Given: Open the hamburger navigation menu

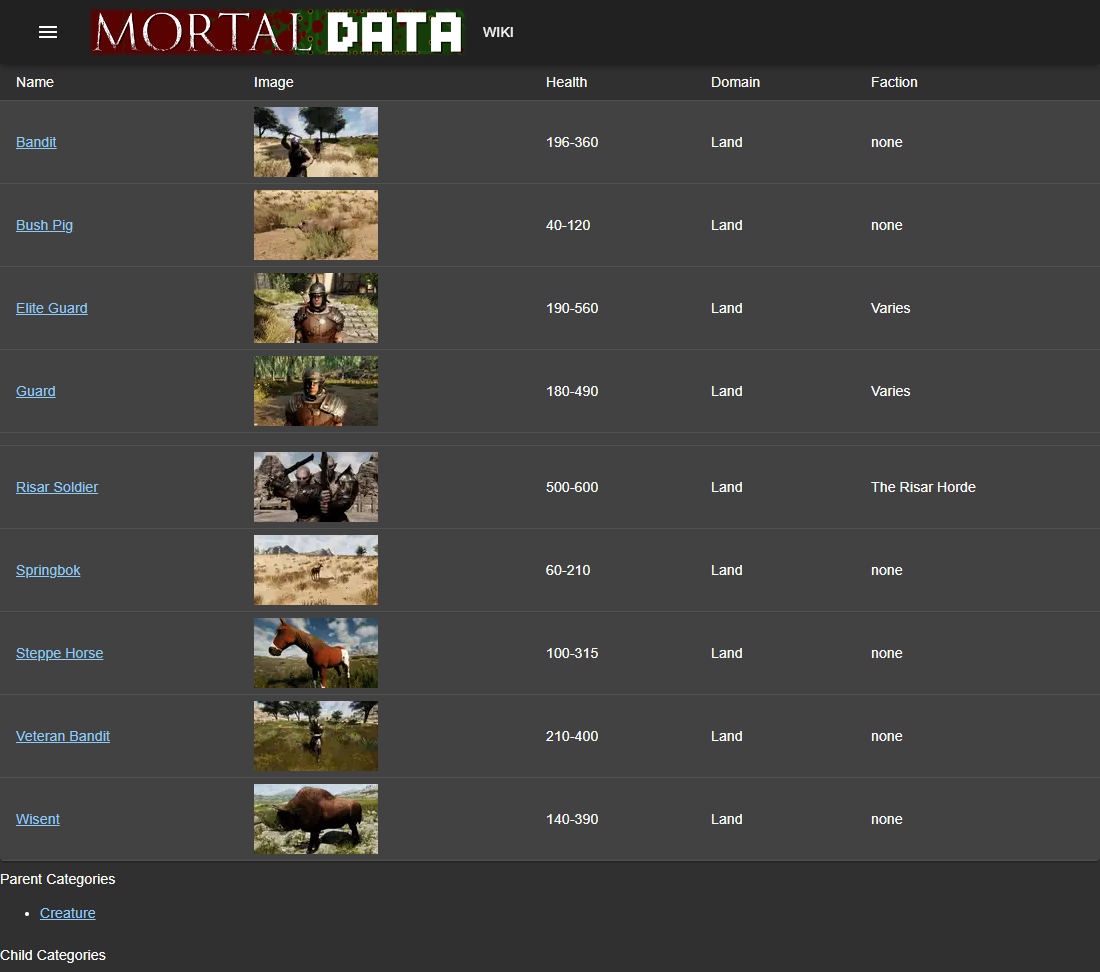Looking at the screenshot, I should click(48, 32).
